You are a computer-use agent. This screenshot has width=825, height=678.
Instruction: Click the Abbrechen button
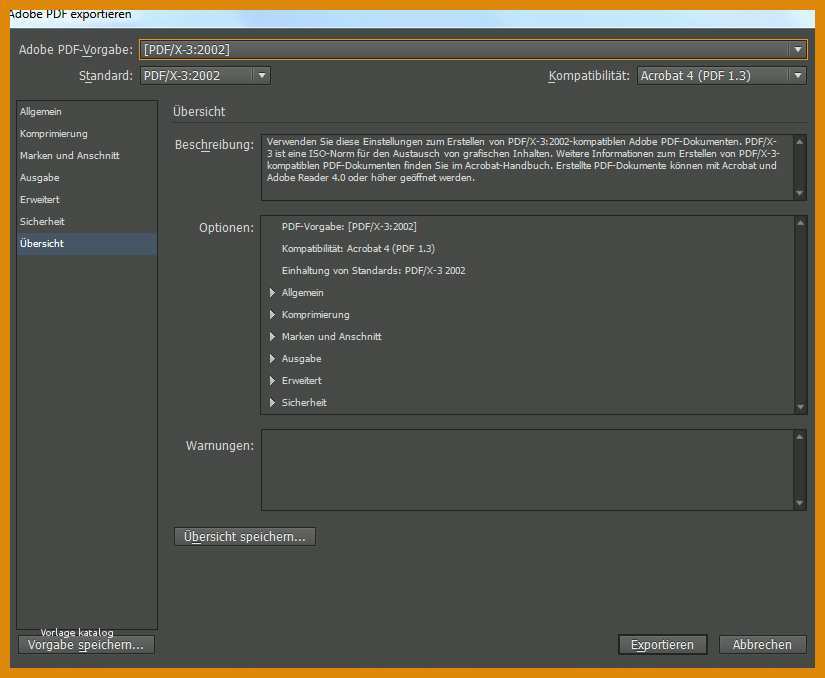[x=762, y=645]
